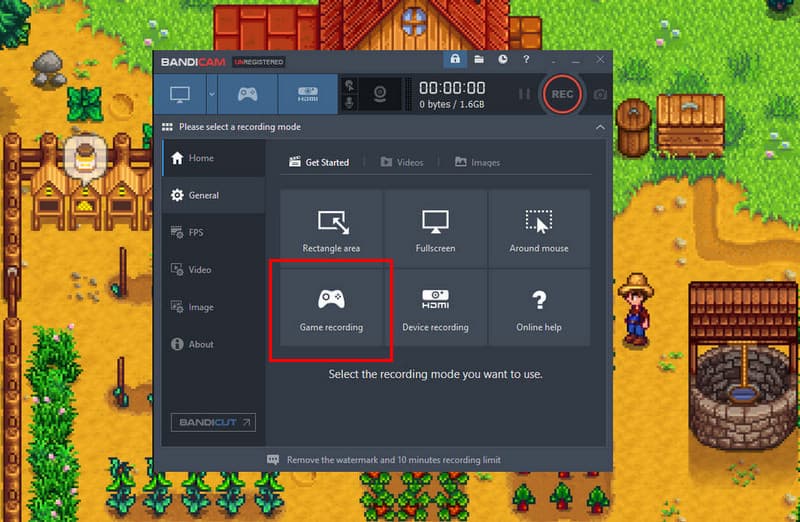
Task: Switch to the Images tab
Action: (x=477, y=162)
